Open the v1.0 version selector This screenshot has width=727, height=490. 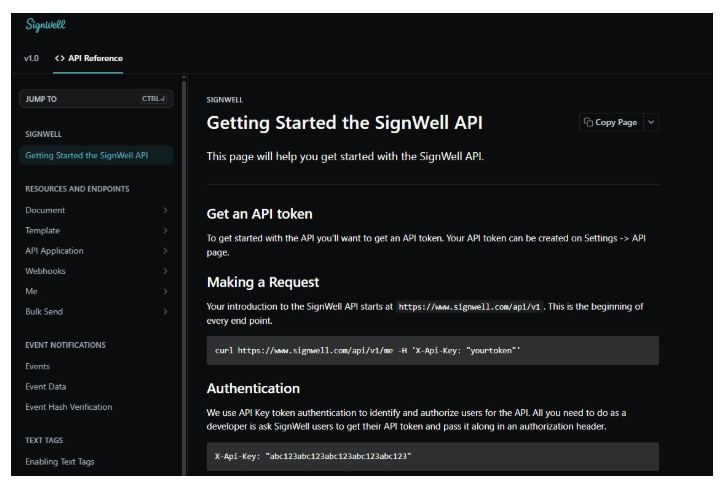click(x=32, y=58)
